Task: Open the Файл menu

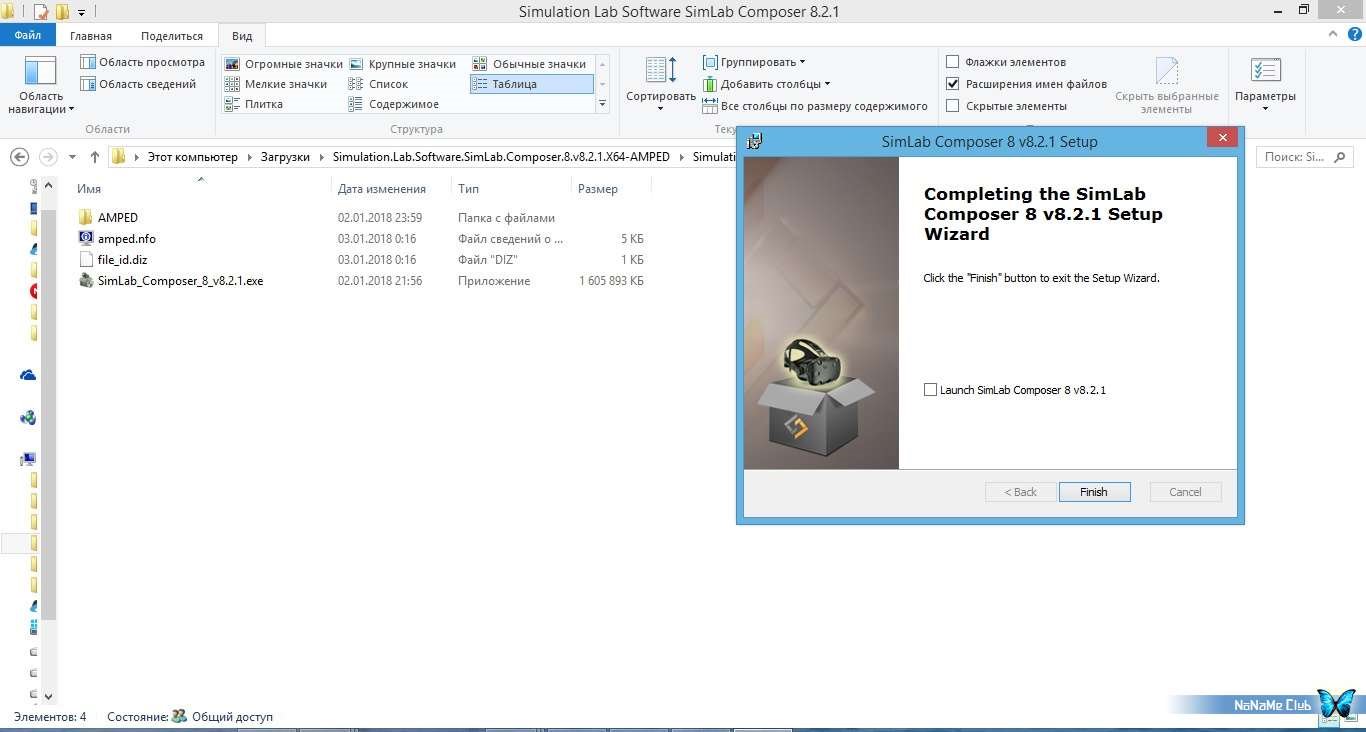Action: [x=28, y=36]
